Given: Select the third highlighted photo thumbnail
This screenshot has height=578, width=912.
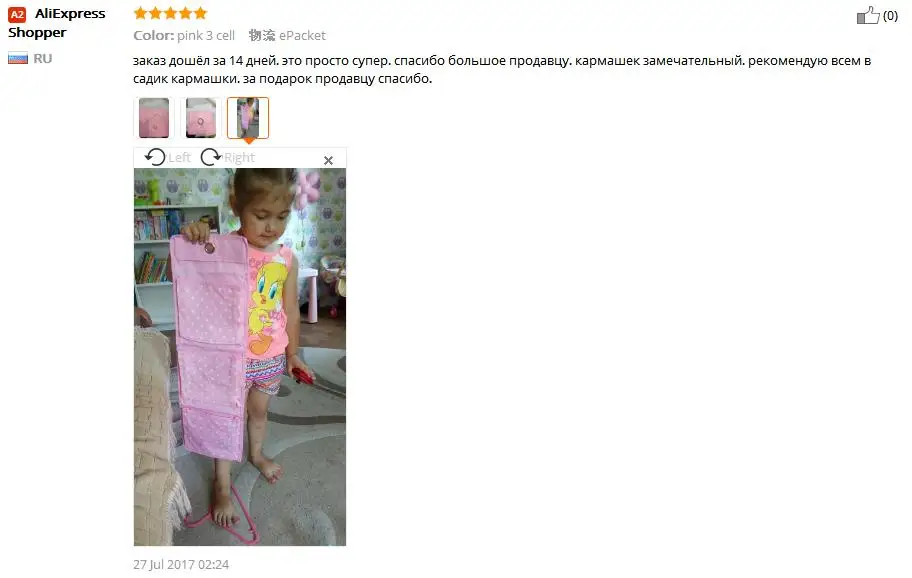Looking at the screenshot, I should point(248,117).
